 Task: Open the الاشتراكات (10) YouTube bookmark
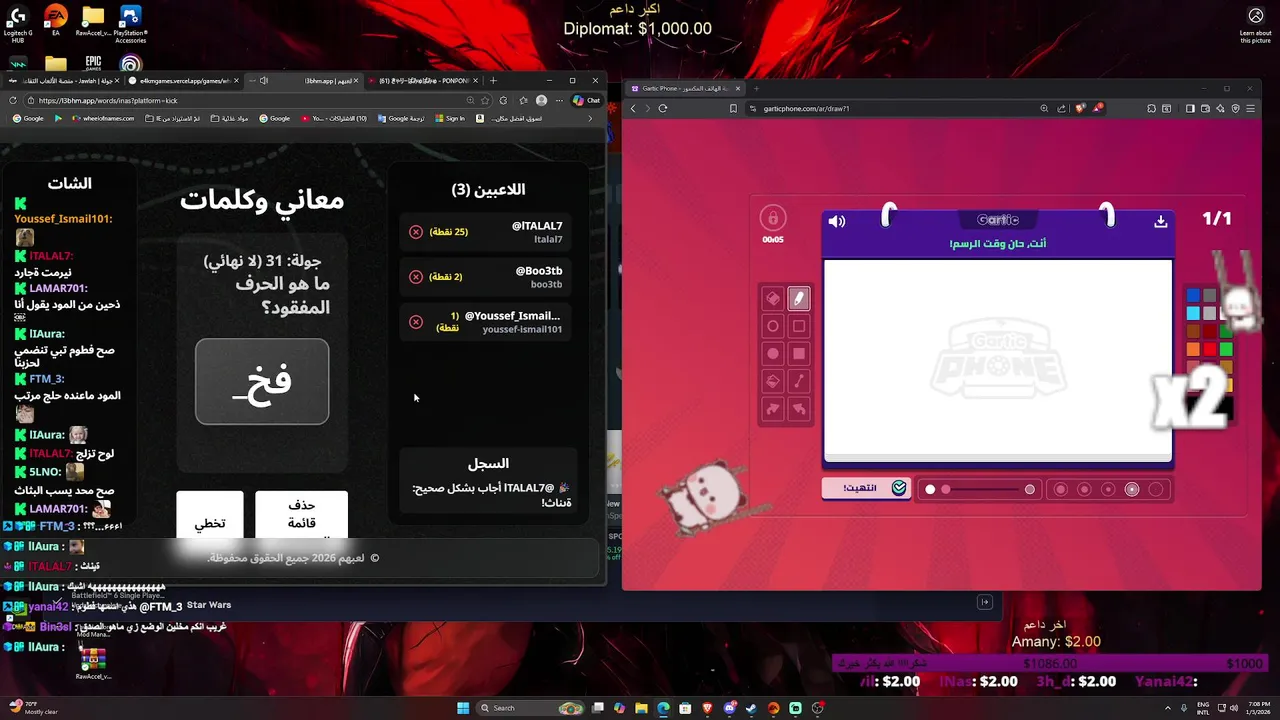click(333, 118)
